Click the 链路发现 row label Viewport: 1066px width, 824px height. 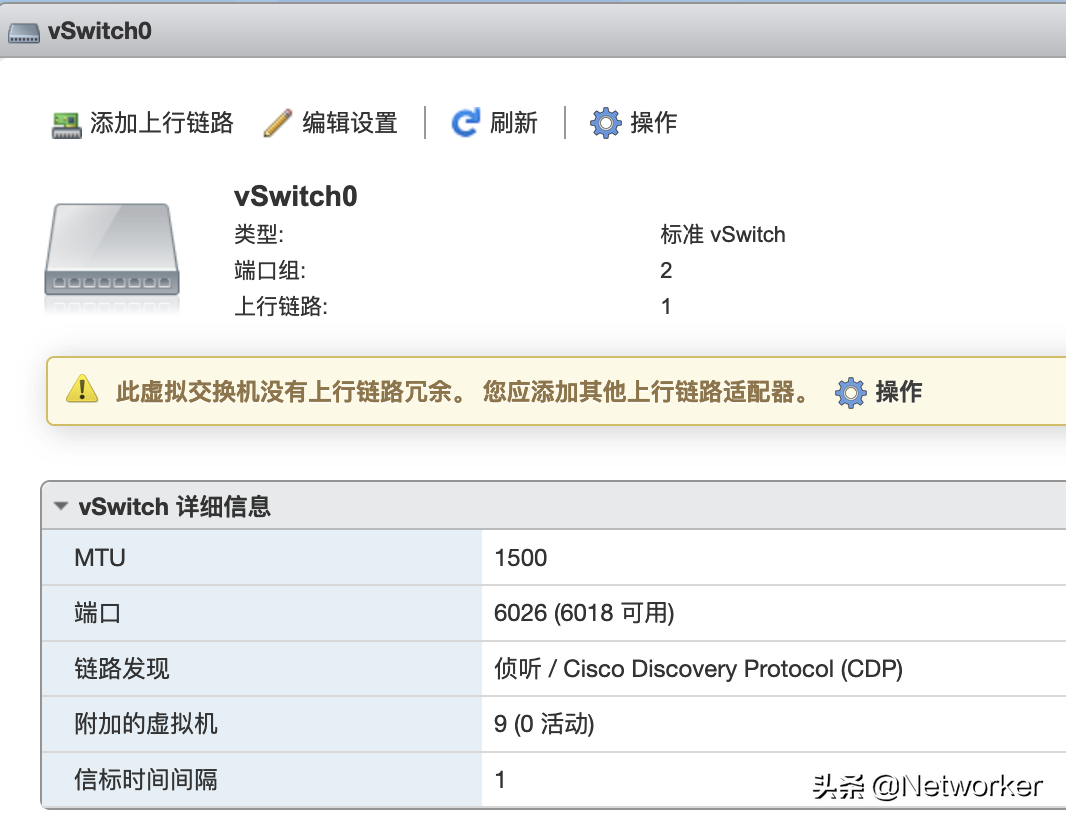click(122, 669)
